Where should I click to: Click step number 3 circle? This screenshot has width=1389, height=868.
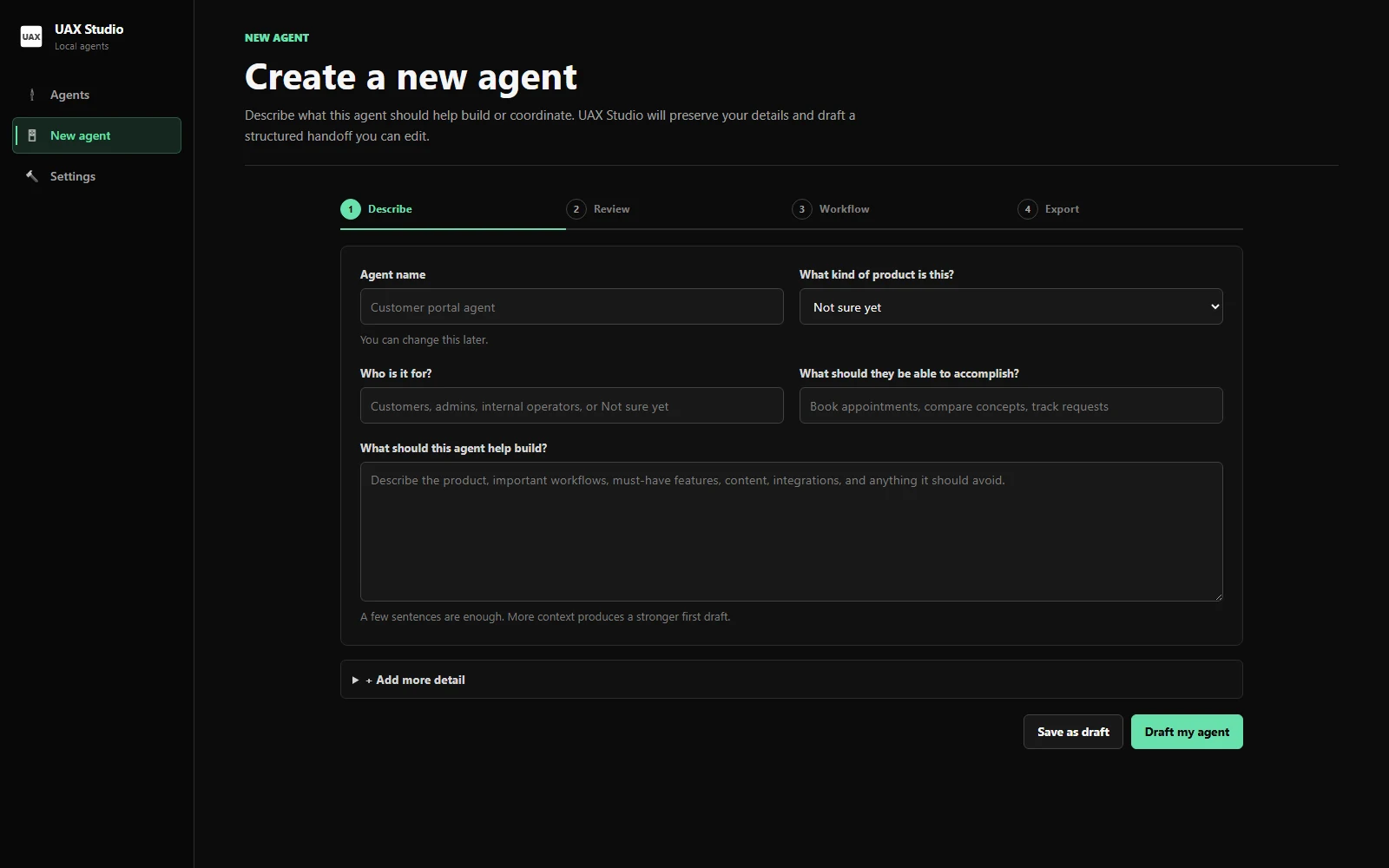[802, 209]
